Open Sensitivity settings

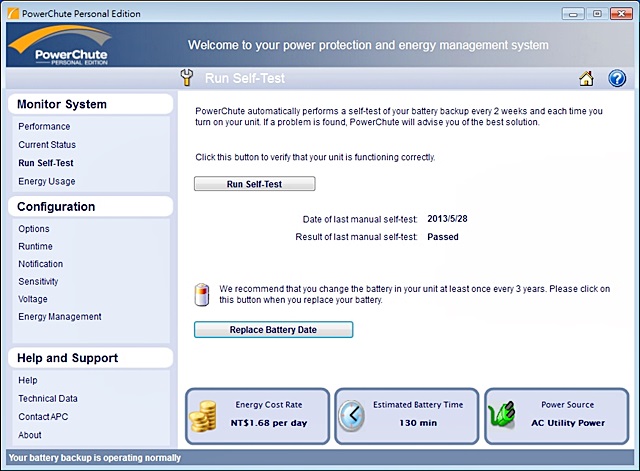pos(38,282)
